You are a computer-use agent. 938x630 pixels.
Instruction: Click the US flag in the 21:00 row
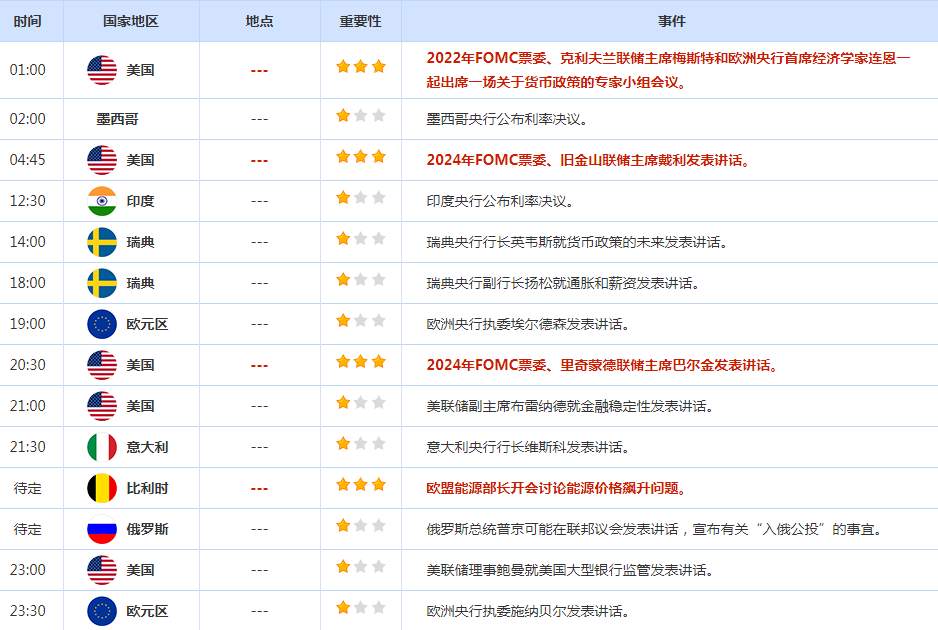coord(102,406)
